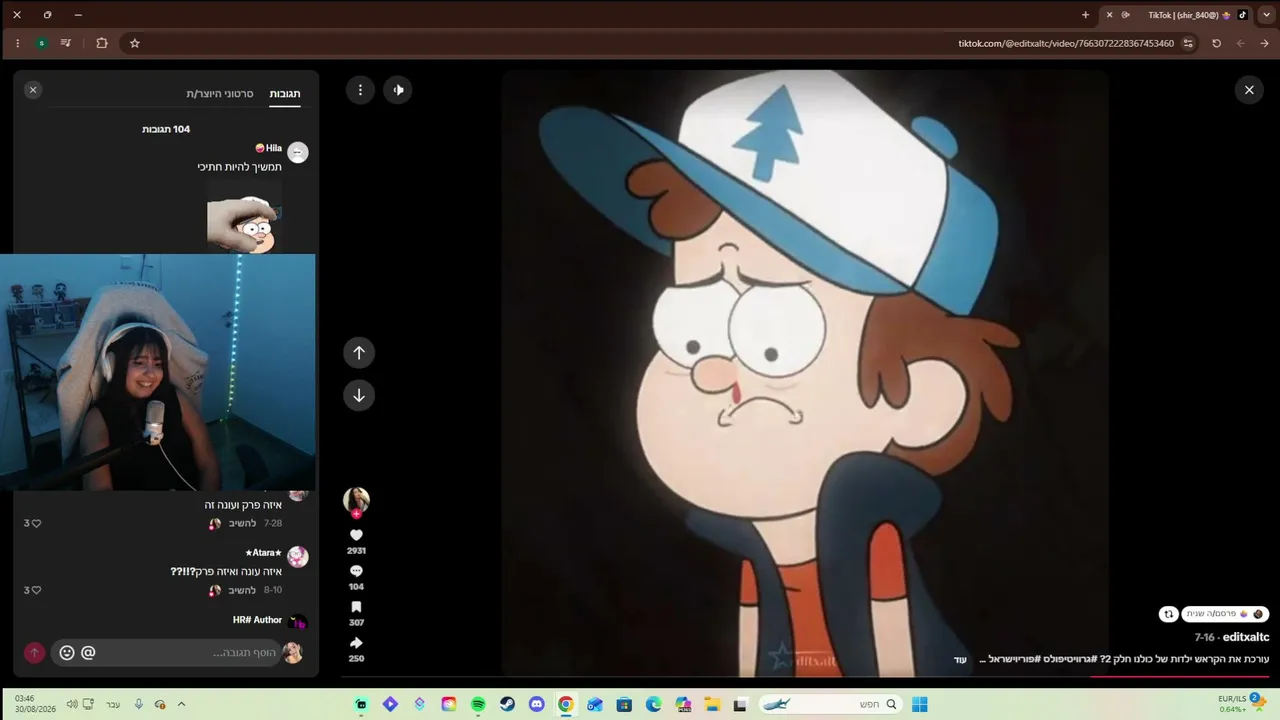Close the TikTok browser tab
1280x720 pixels.
click(x=1109, y=15)
